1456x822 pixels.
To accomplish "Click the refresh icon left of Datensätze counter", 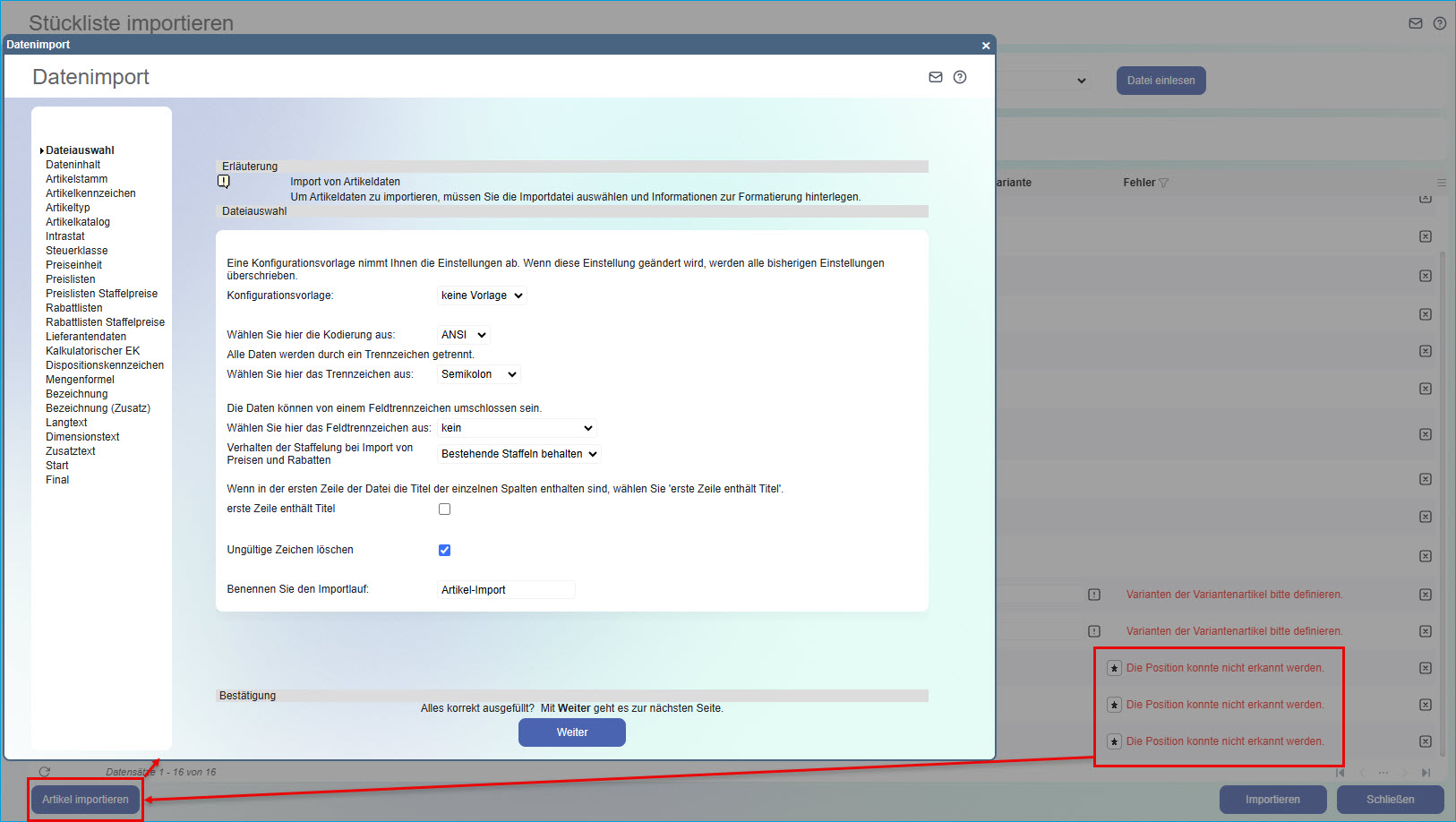I will (44, 772).
